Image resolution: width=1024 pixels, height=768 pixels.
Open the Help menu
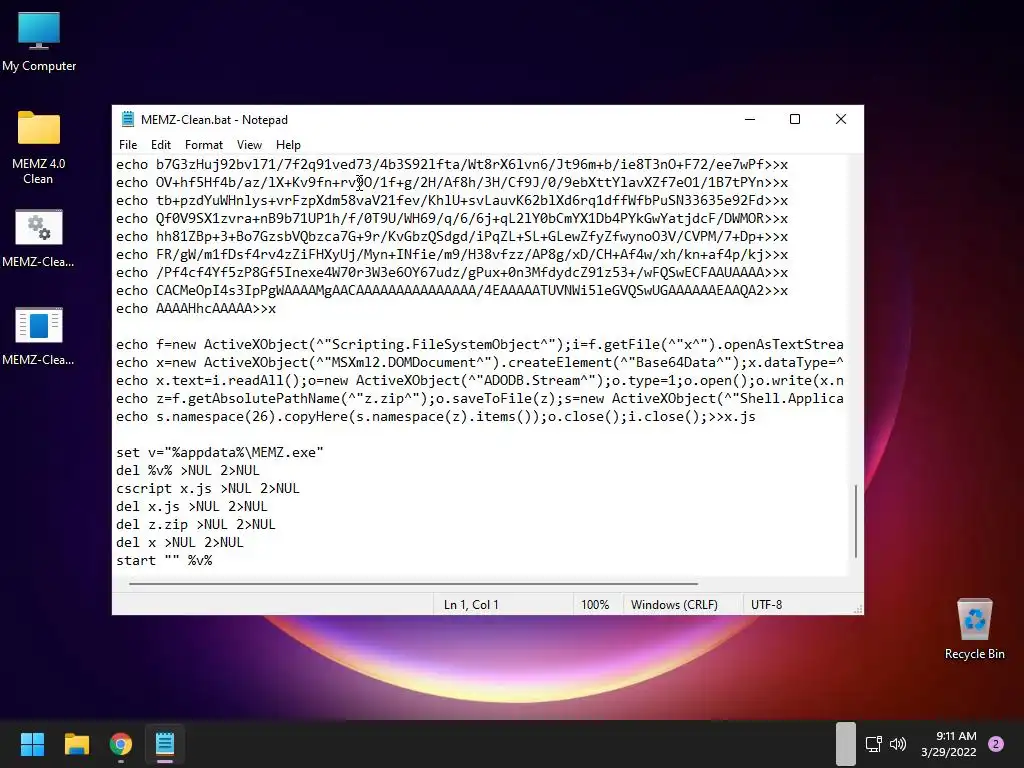click(288, 145)
